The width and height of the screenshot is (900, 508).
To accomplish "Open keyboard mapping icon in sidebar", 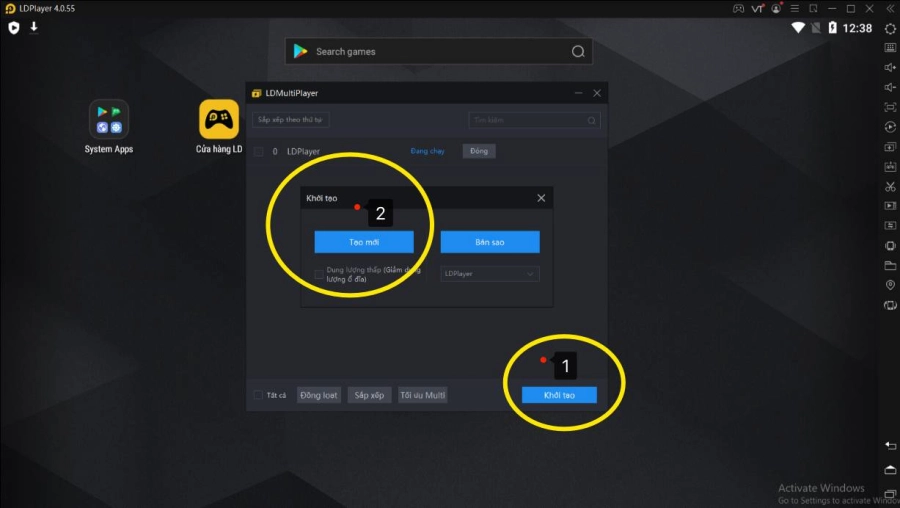I will click(x=890, y=48).
